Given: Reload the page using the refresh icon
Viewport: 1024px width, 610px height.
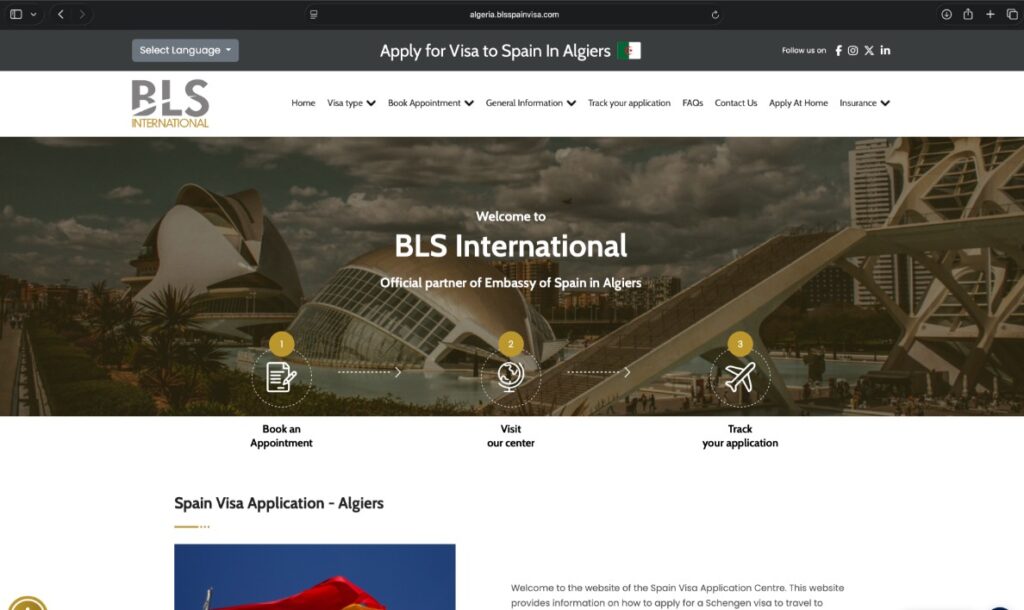Looking at the screenshot, I should [715, 14].
